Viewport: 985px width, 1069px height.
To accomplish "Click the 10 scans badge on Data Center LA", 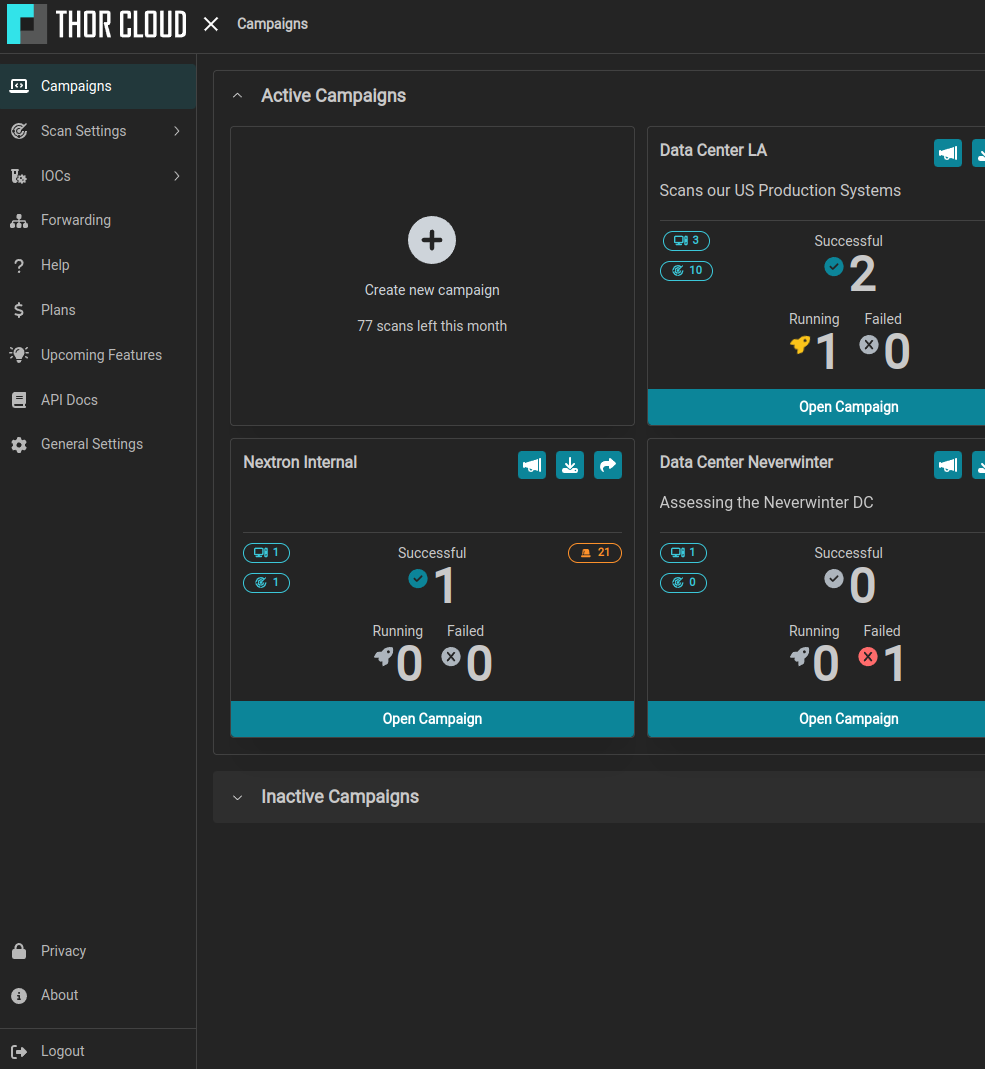I will click(686, 271).
